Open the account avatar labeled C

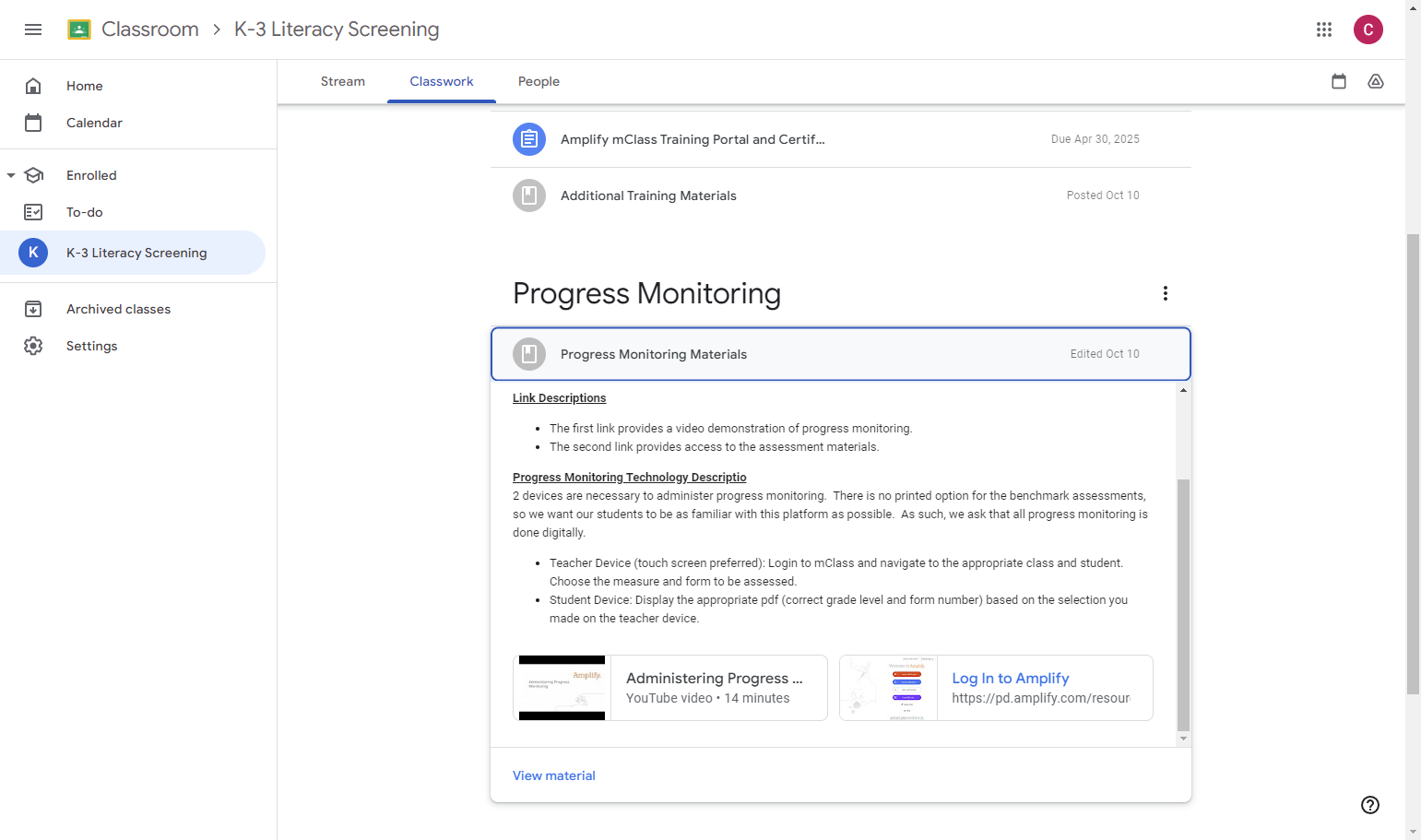(x=1368, y=30)
